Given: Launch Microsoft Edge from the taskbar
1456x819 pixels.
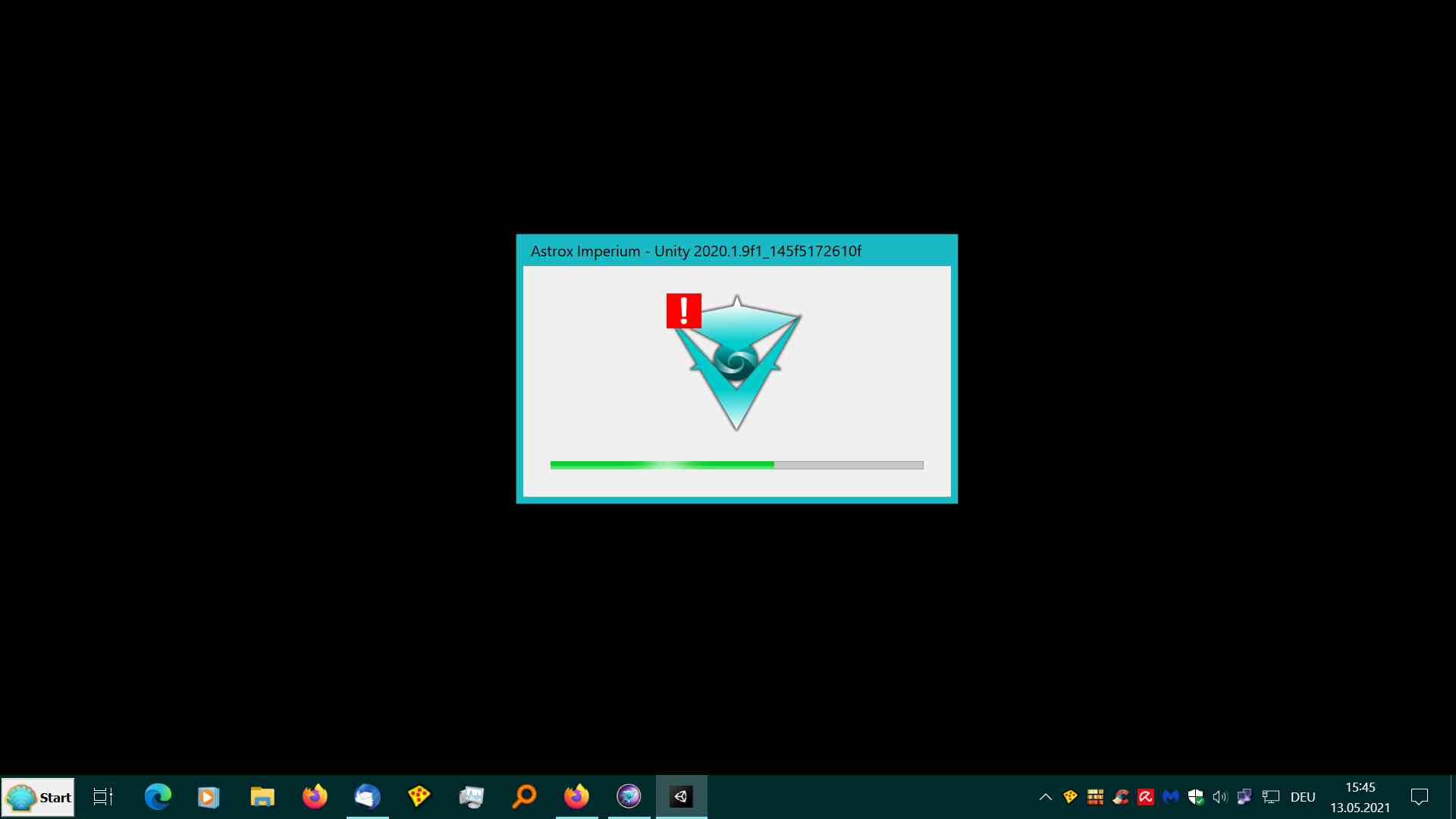Looking at the screenshot, I should point(158,797).
